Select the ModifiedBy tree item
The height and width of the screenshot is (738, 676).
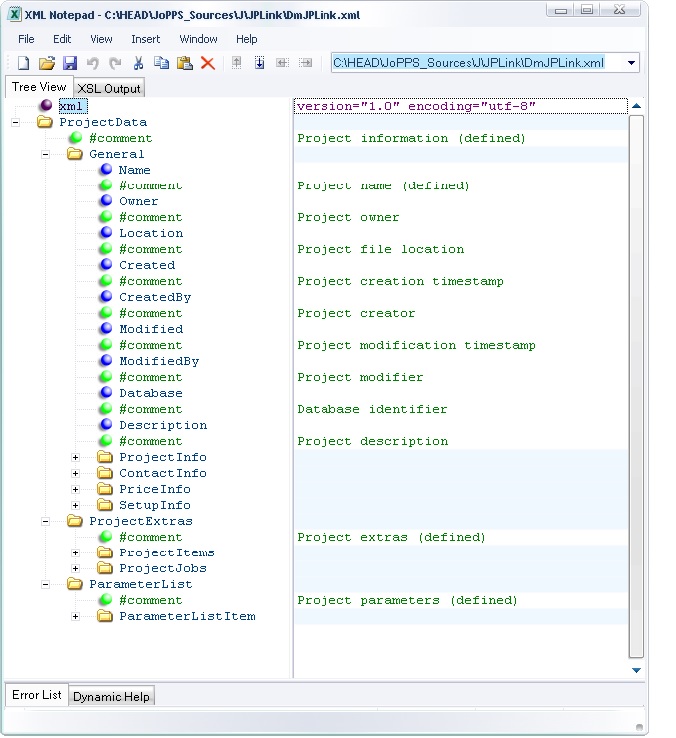tap(159, 361)
